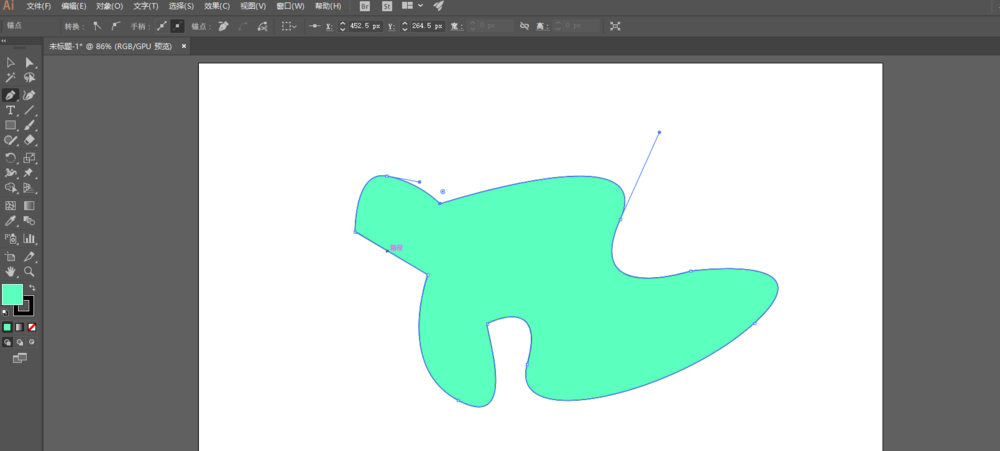Choose the Direct Selection tool
The width and height of the screenshot is (1000, 451).
[30, 62]
